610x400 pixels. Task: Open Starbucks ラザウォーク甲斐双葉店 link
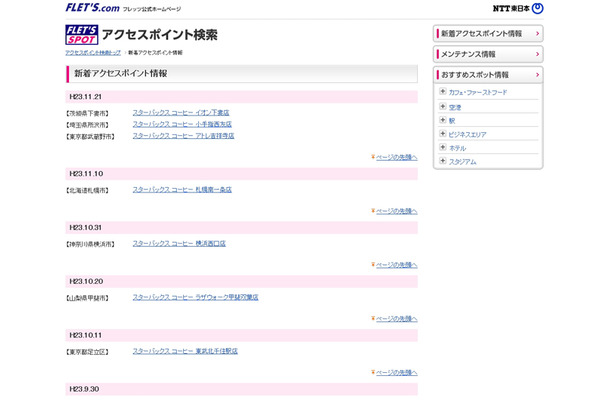pos(195,297)
